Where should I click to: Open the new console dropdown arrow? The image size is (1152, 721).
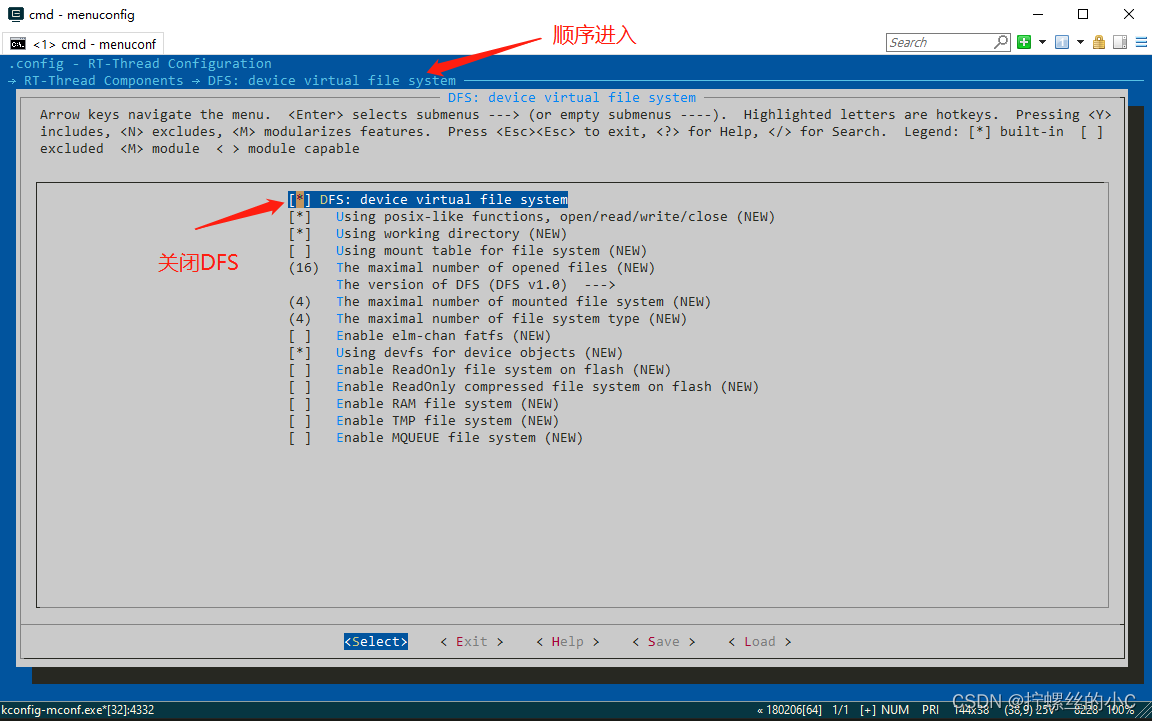(x=1042, y=42)
